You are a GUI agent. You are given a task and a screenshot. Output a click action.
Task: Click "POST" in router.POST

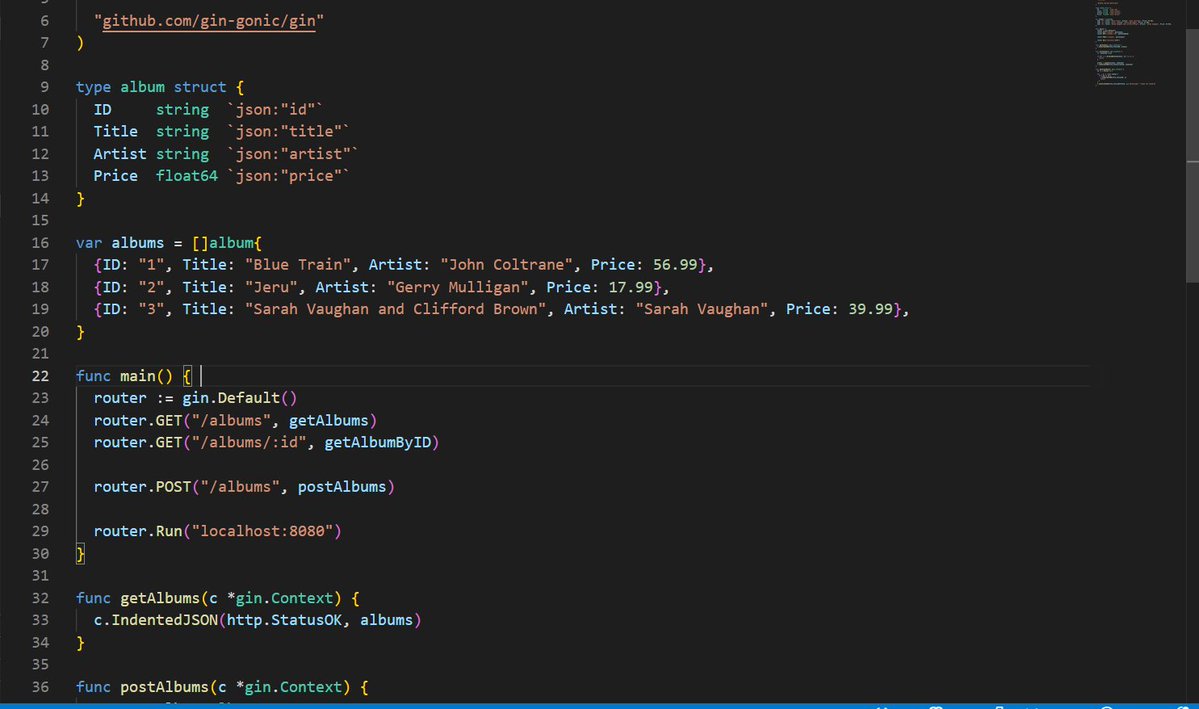coord(174,486)
